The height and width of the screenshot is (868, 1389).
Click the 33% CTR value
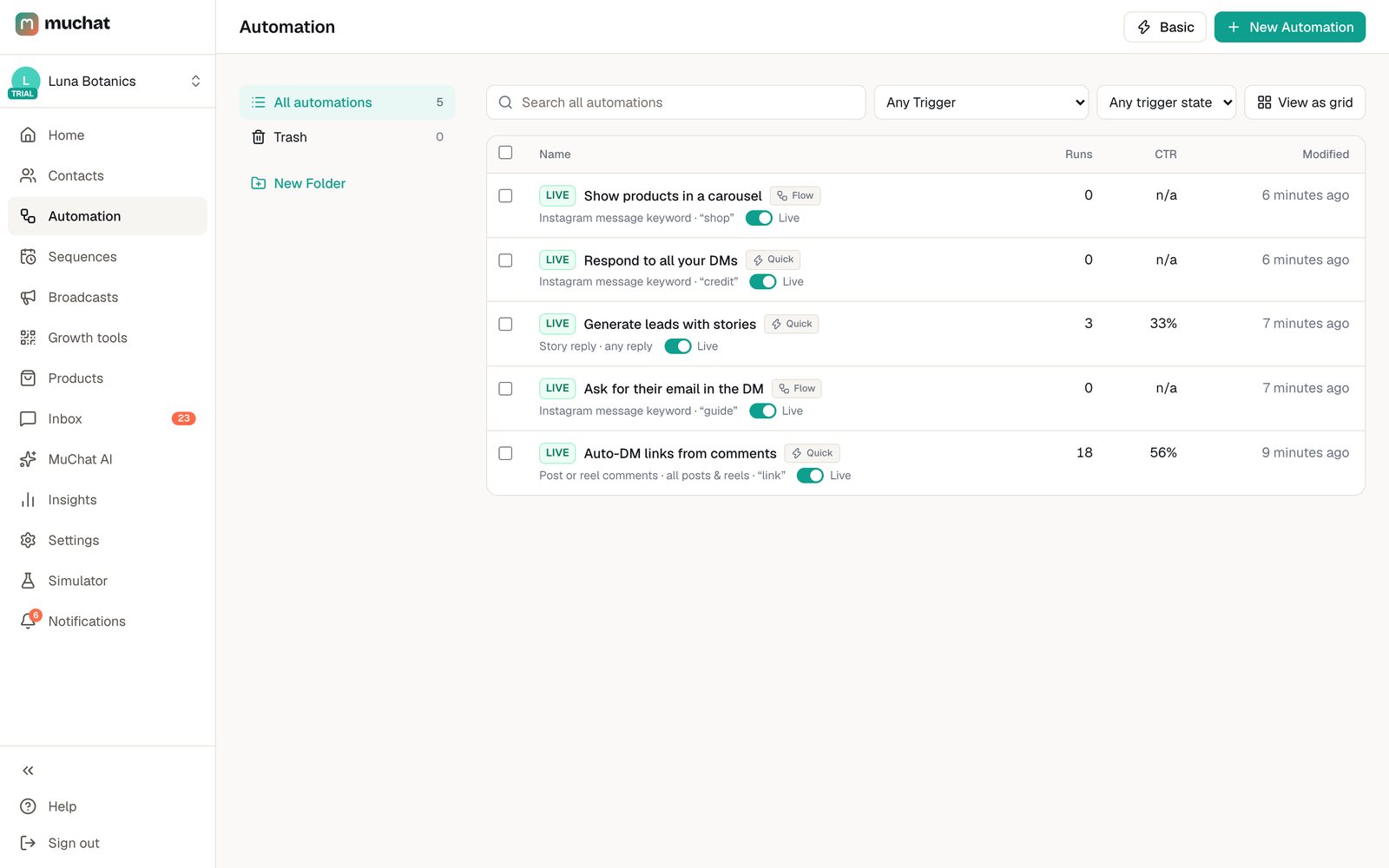(1163, 324)
